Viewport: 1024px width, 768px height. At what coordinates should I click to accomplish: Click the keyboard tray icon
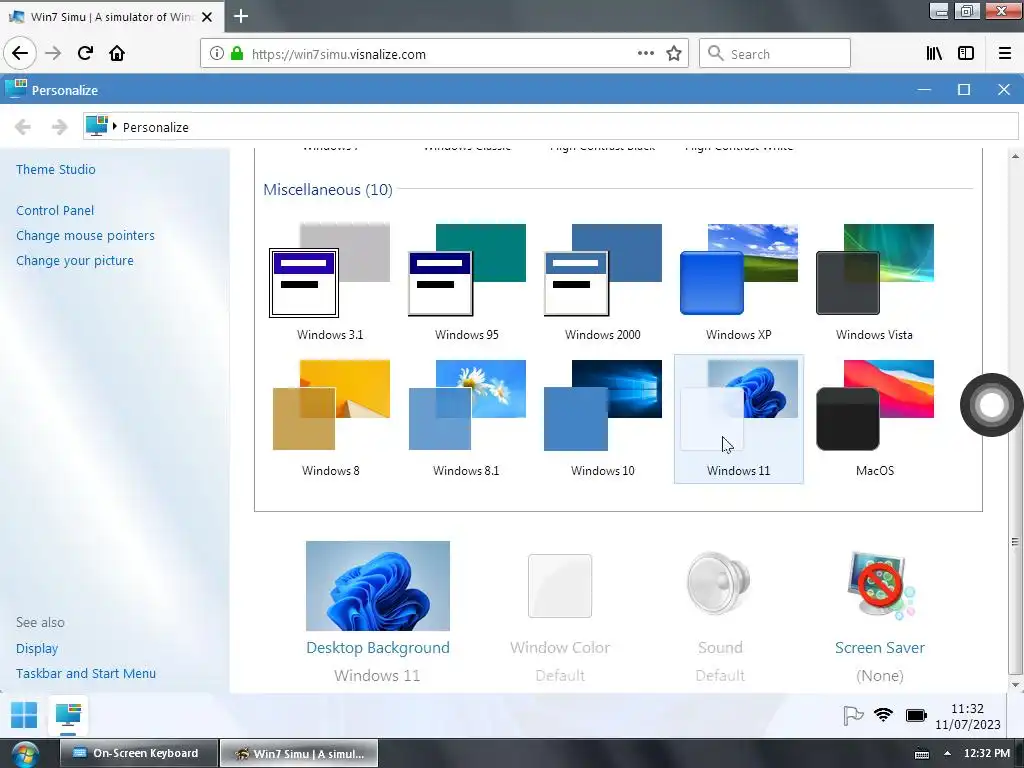point(922,754)
